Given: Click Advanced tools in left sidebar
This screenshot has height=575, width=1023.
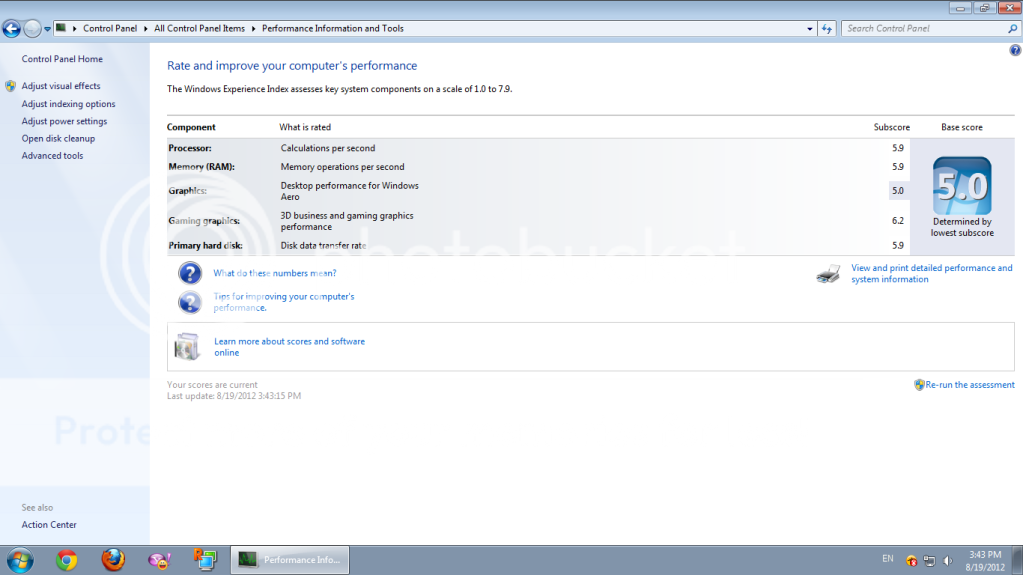Looking at the screenshot, I should (x=53, y=156).
